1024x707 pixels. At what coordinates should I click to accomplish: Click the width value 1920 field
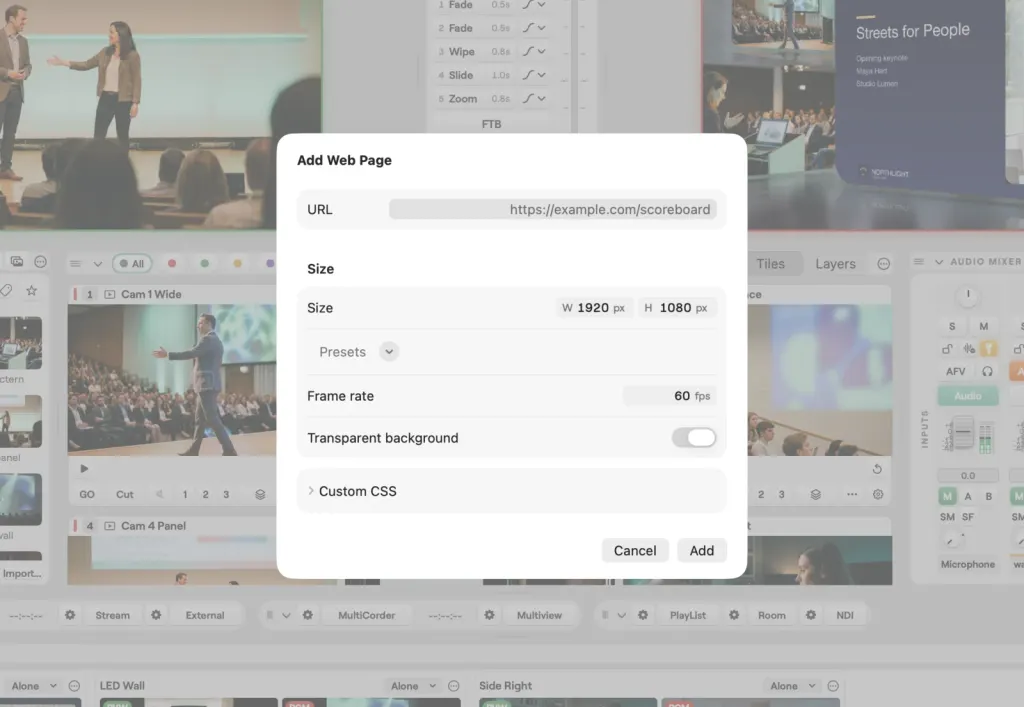pos(594,307)
